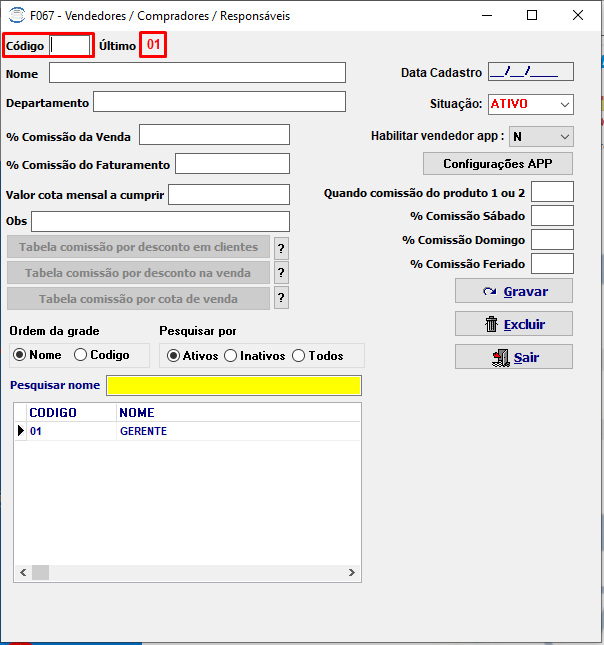Click into the Departamento text field
Screen dimensions: 604x645
219,102
